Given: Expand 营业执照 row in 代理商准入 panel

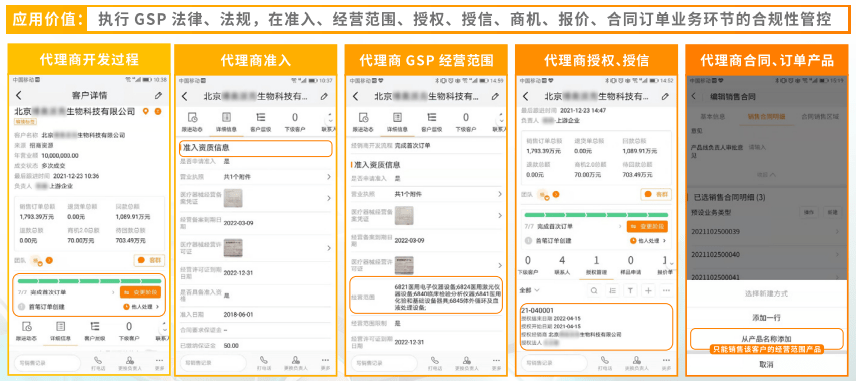Looking at the screenshot, I should pyautogui.click(x=255, y=177).
